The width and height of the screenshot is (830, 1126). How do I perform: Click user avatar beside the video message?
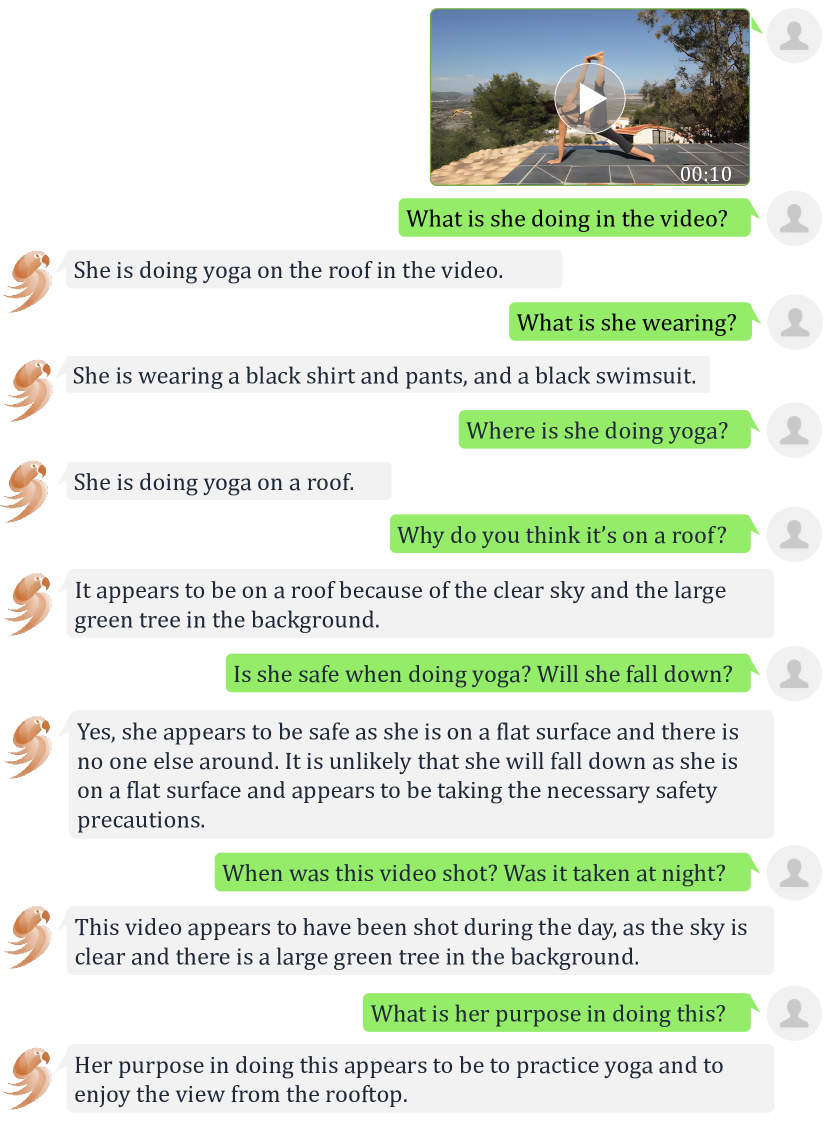[794, 36]
